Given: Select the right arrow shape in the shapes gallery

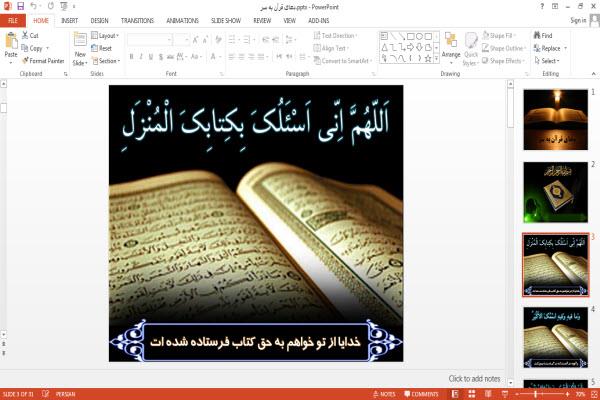Looking at the screenshot, I should (411, 47).
